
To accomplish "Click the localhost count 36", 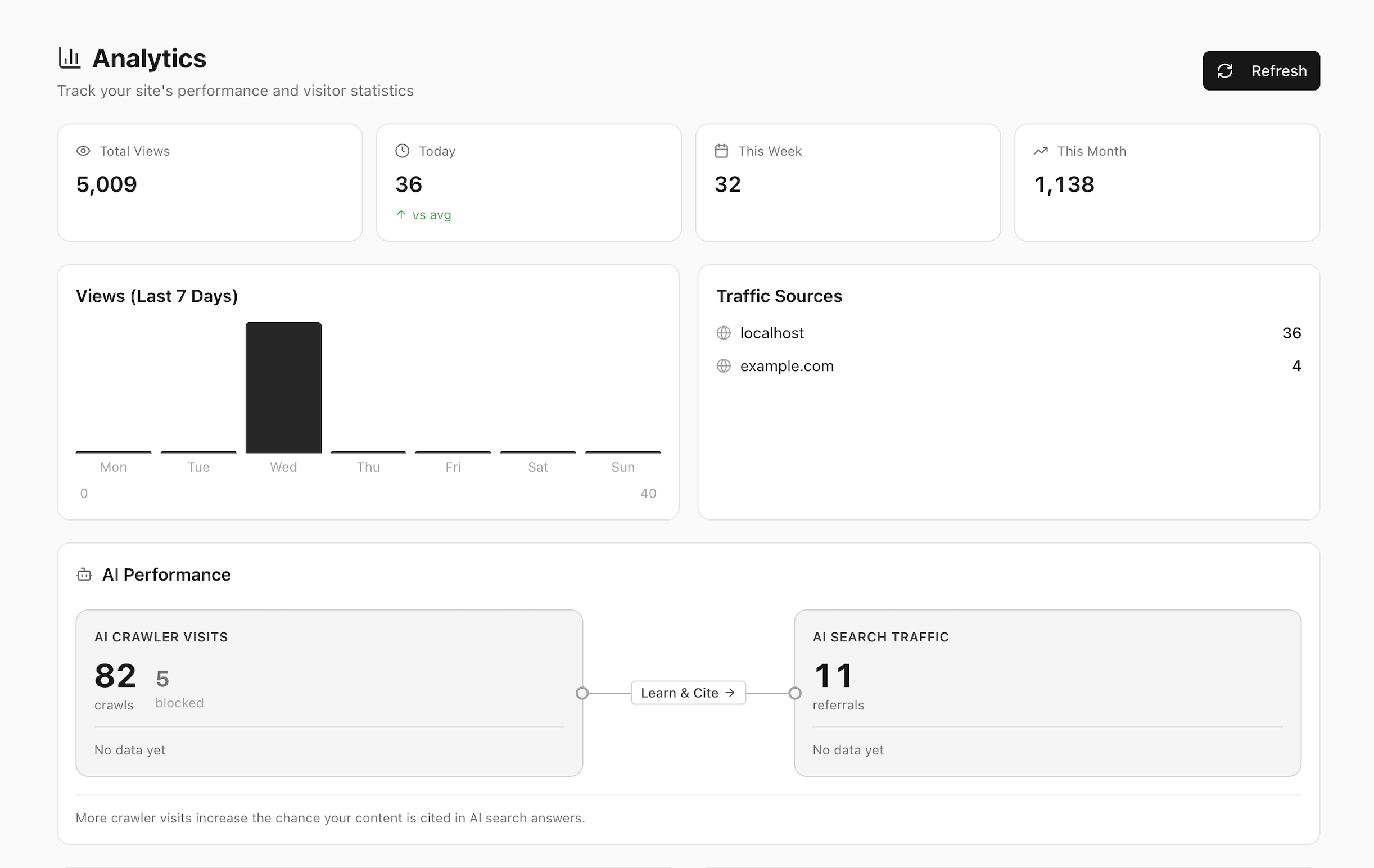I will [x=1292, y=333].
